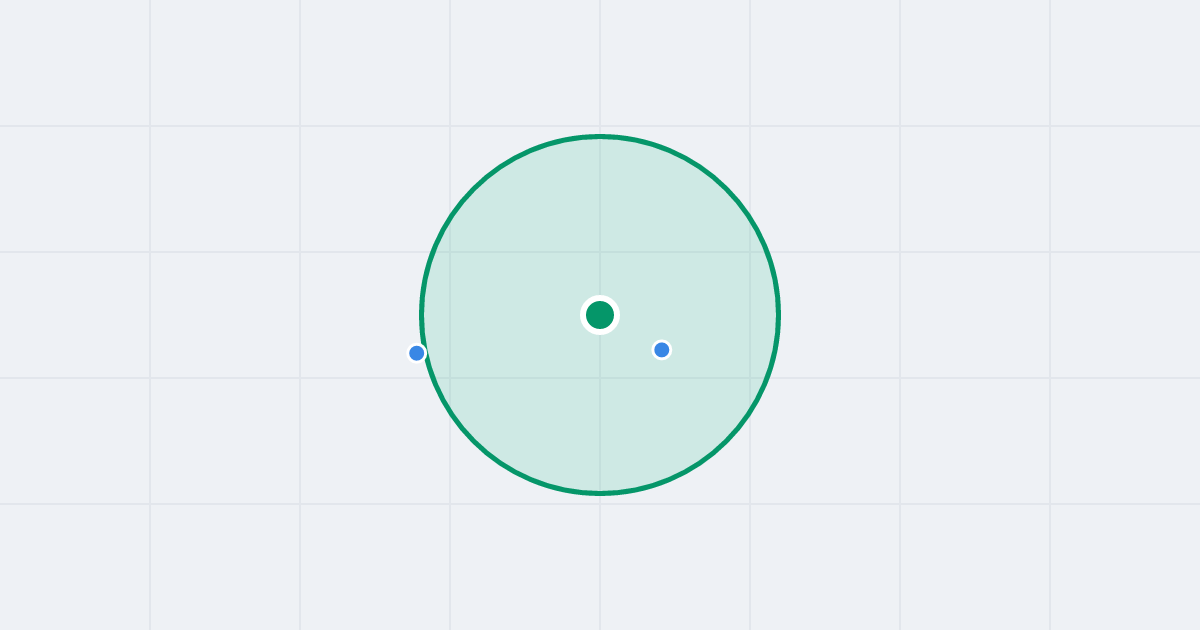
Task: Click the green outline just beside the outer blue dot
Action: (426, 353)
